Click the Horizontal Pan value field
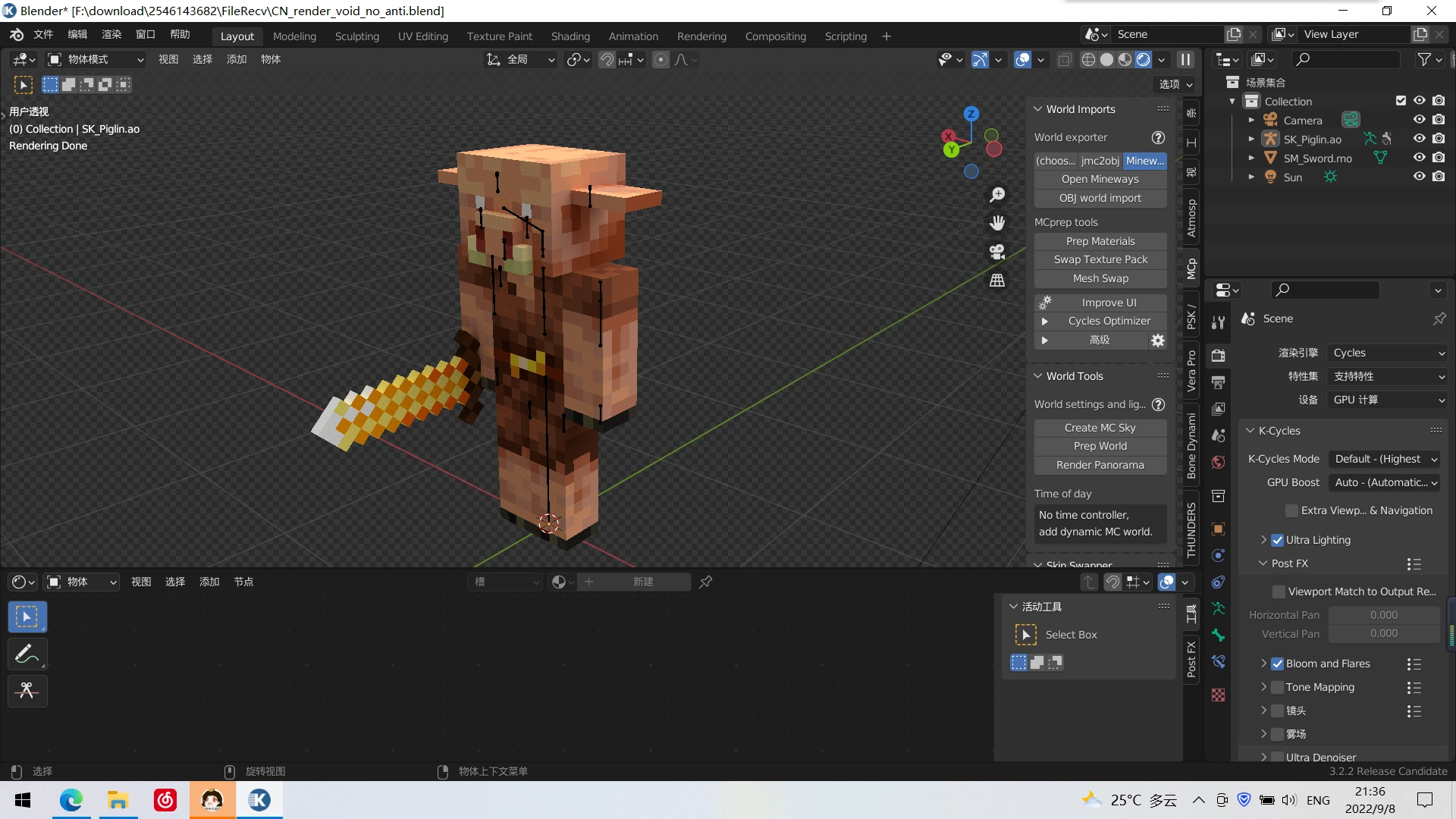Image resolution: width=1456 pixels, height=819 pixels. click(1383, 615)
